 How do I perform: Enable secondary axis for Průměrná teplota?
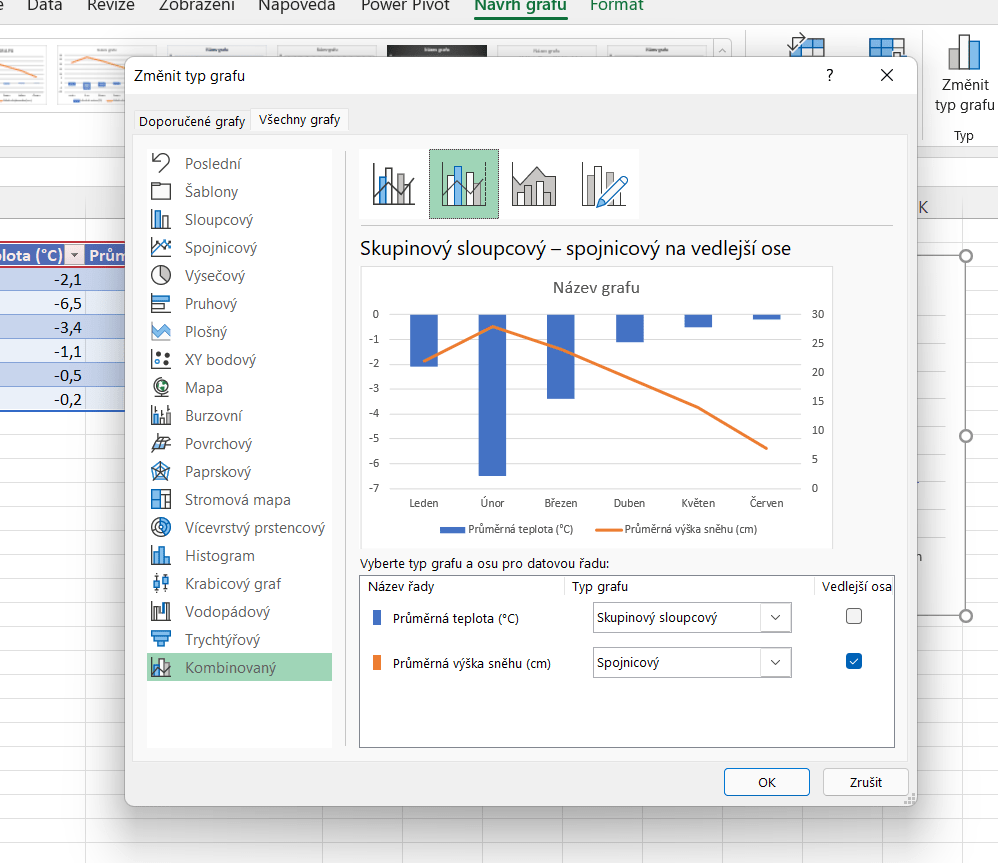click(x=853, y=617)
